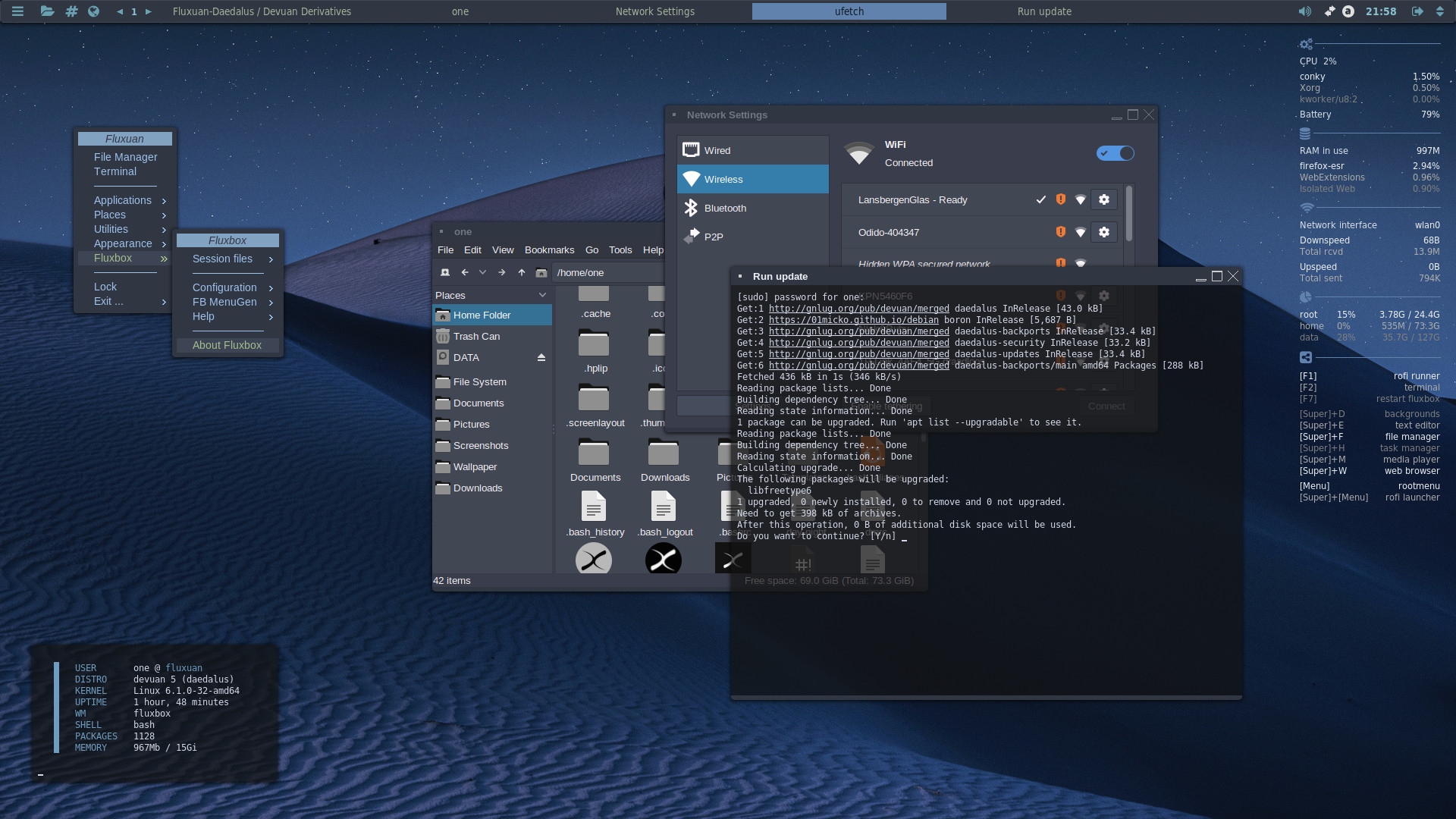The height and width of the screenshot is (819, 1456).
Task: Select Terminal from Fluxuan root menu
Action: tap(124, 171)
